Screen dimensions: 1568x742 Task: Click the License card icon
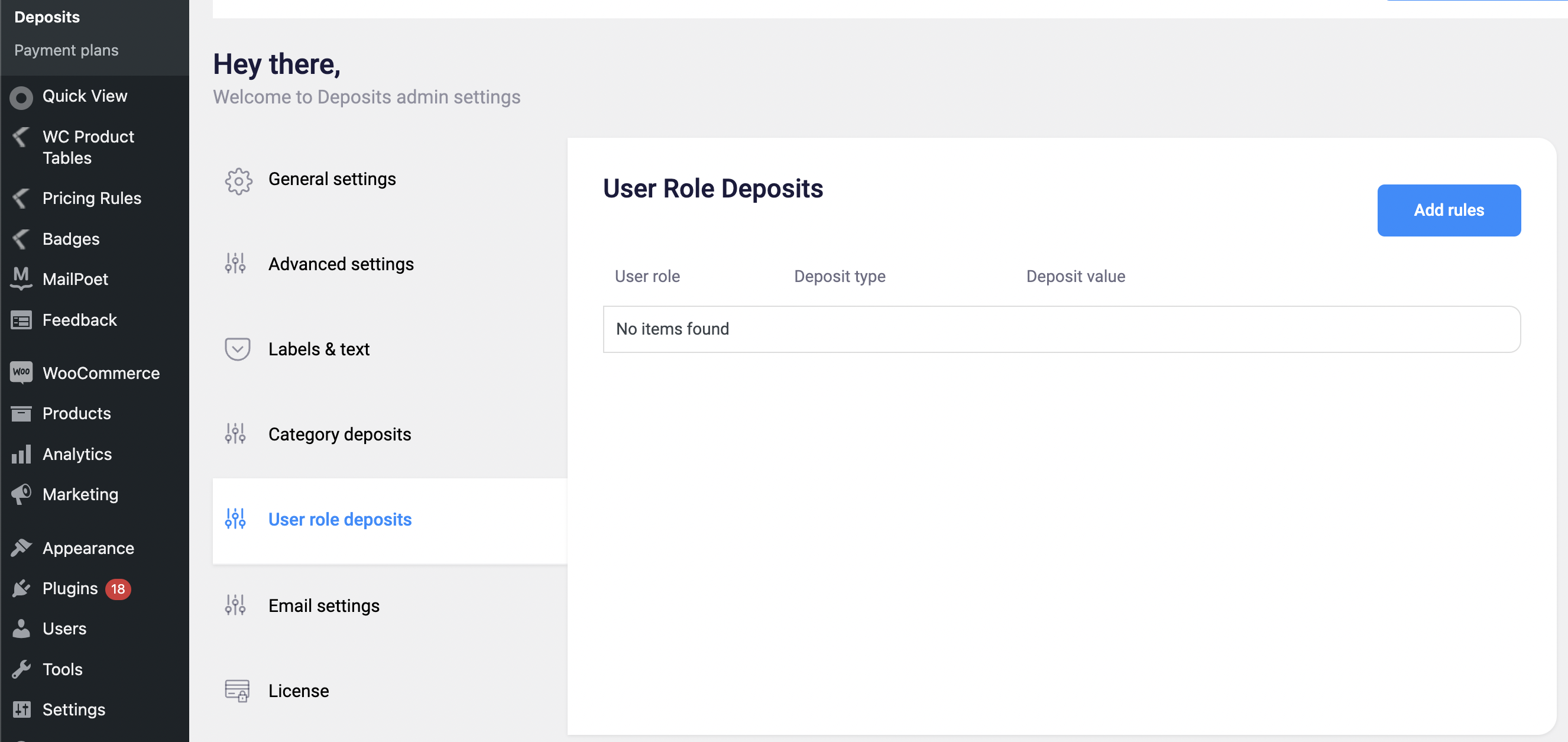238,691
